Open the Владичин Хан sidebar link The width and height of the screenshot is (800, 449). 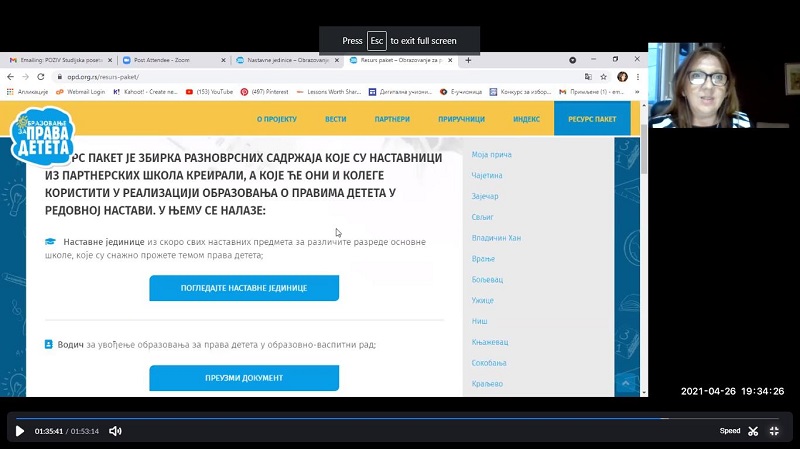click(x=496, y=238)
